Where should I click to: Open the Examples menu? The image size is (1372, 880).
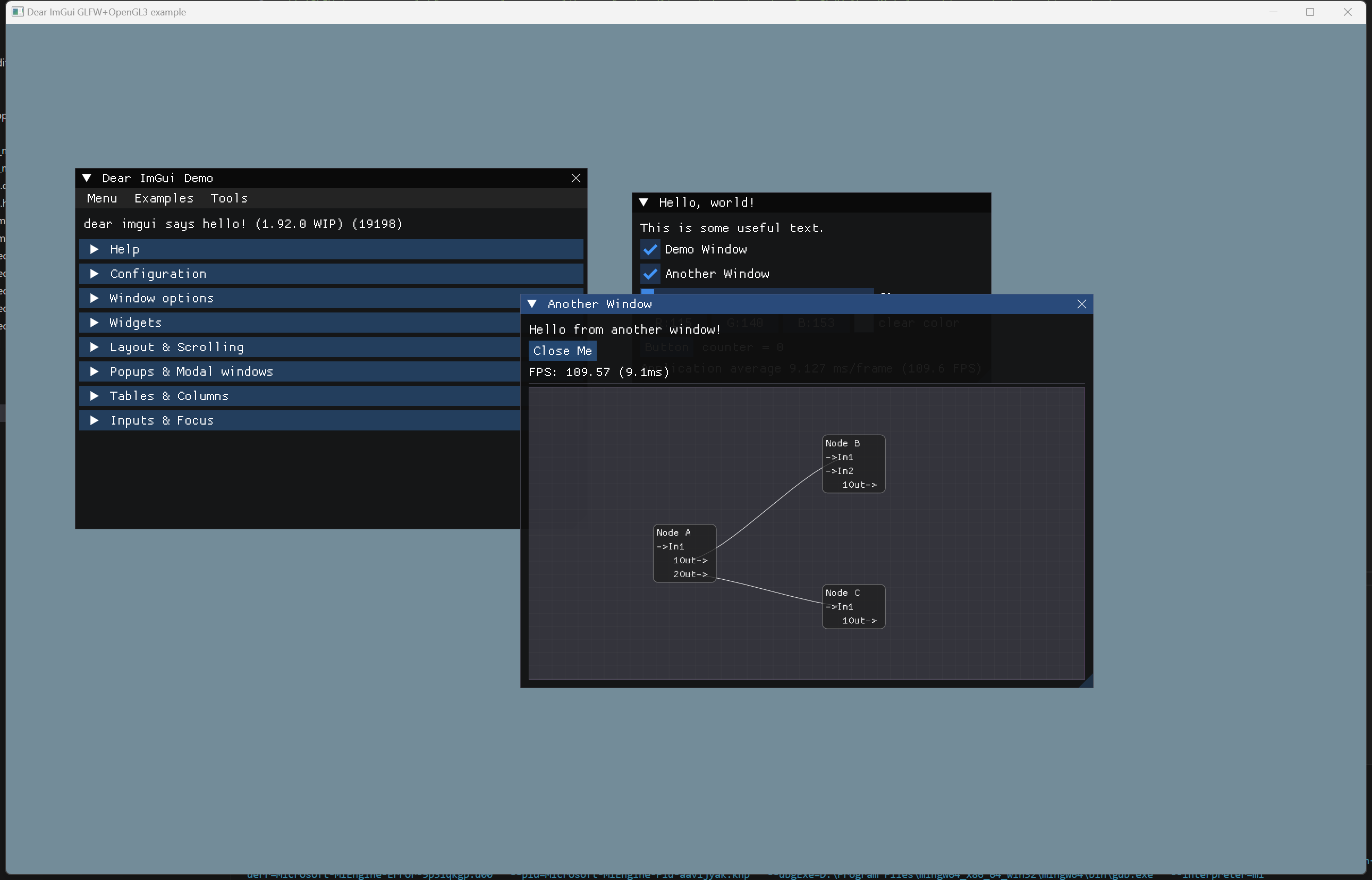coord(164,198)
